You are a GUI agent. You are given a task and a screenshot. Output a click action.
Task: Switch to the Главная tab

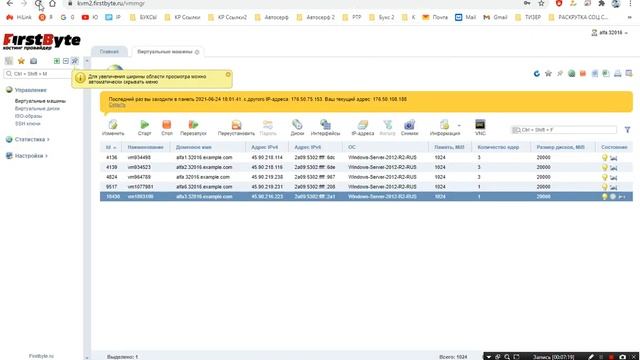point(109,52)
